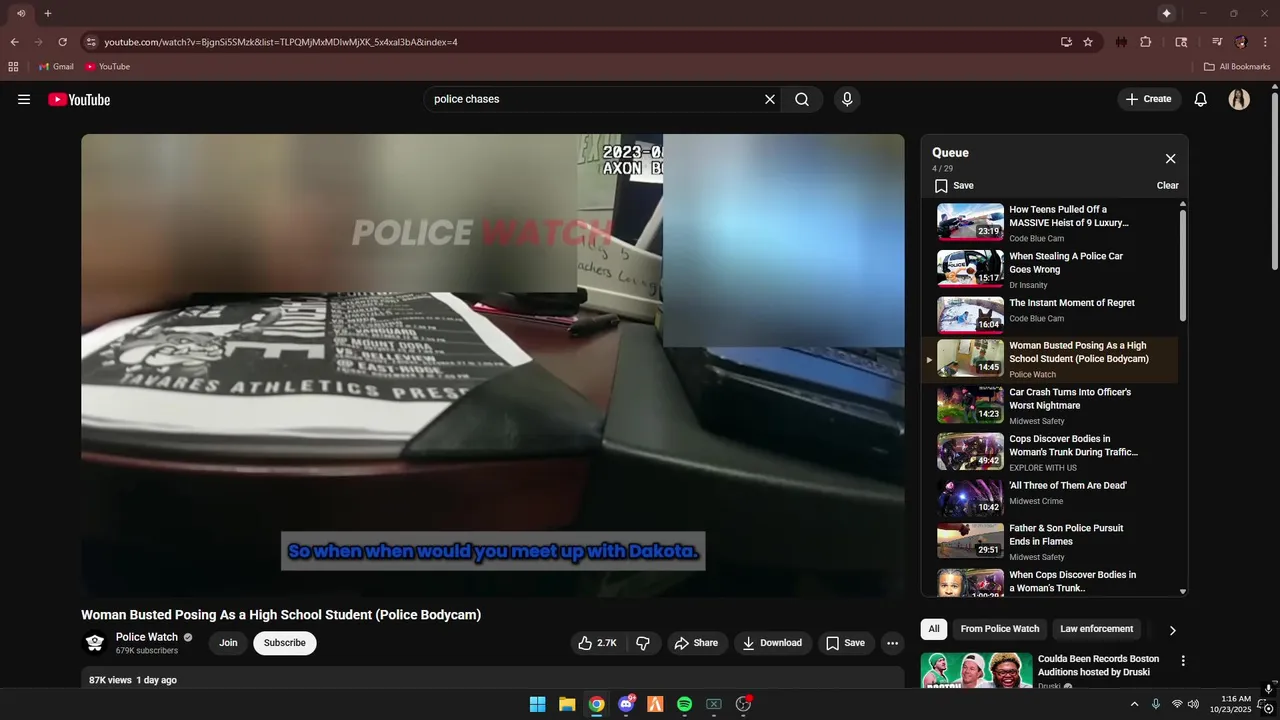Open Chrome's three-dot menu
Viewport: 1280px width, 720px height.
pos(1265,42)
